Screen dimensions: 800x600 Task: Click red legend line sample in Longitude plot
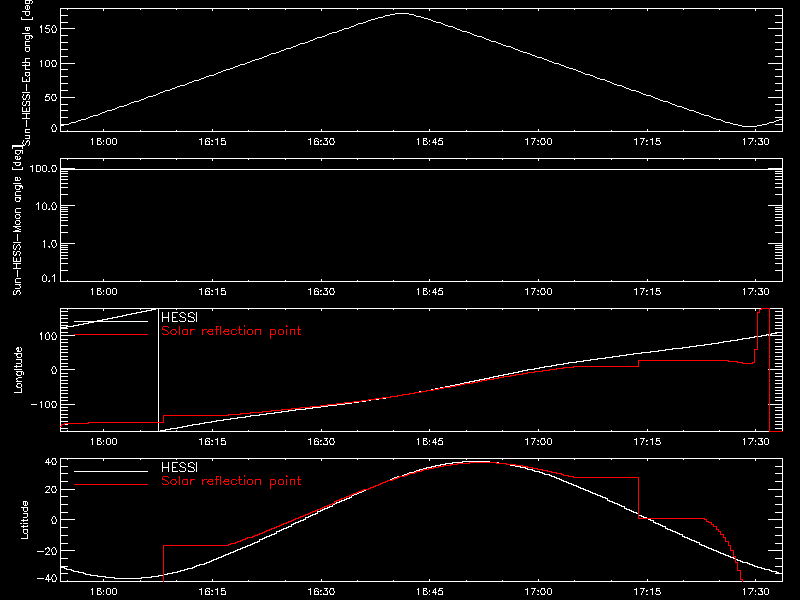point(111,335)
